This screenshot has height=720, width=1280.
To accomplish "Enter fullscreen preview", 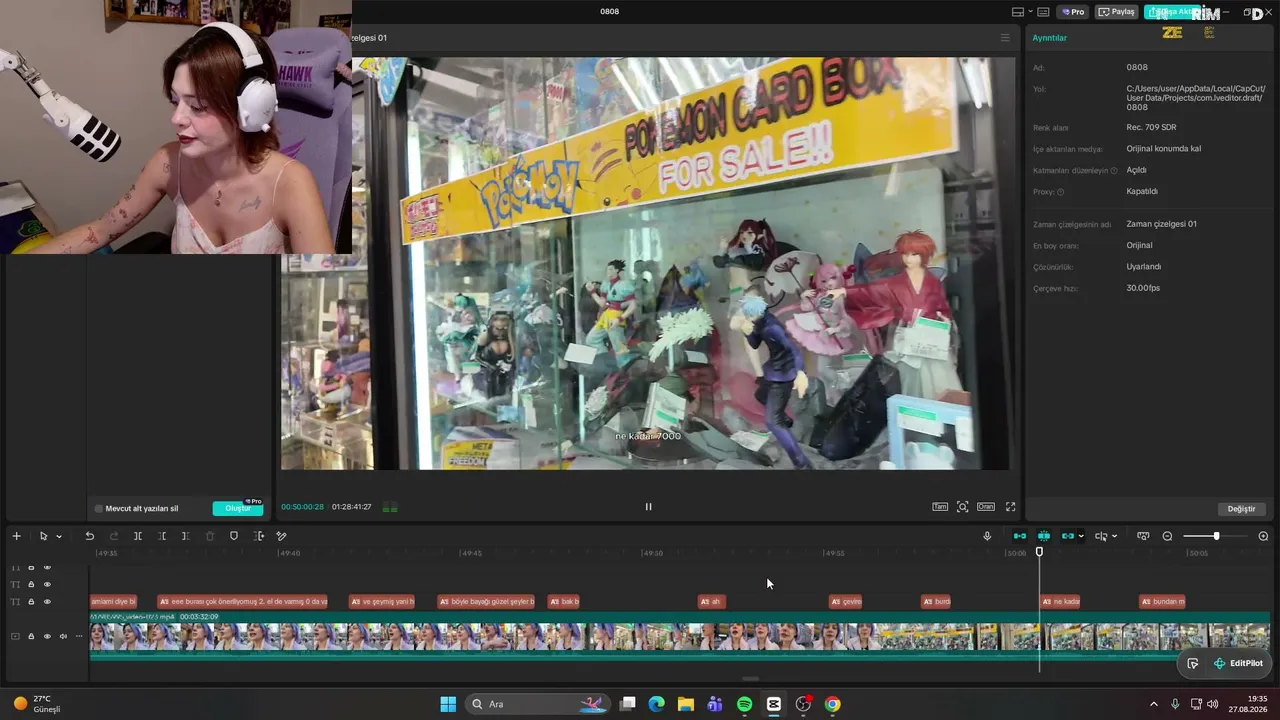I will (1010, 507).
